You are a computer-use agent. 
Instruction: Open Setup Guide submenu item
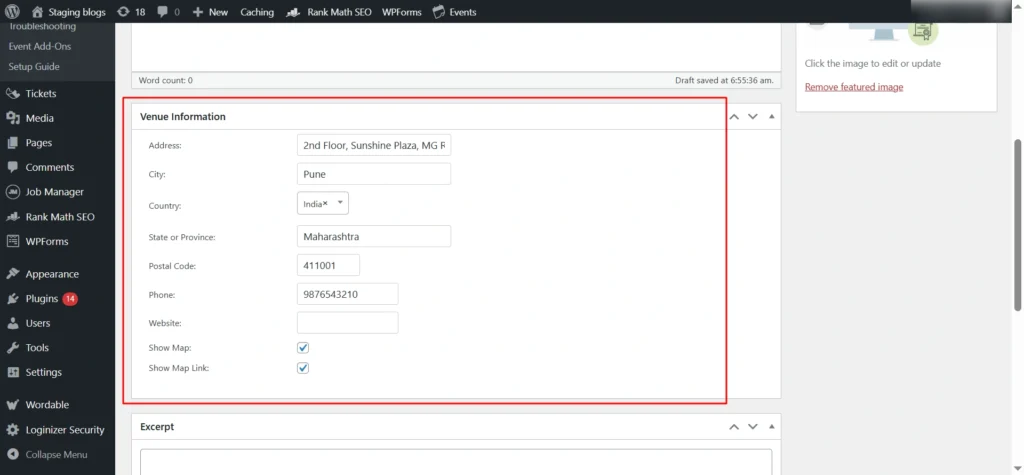[x=34, y=67]
